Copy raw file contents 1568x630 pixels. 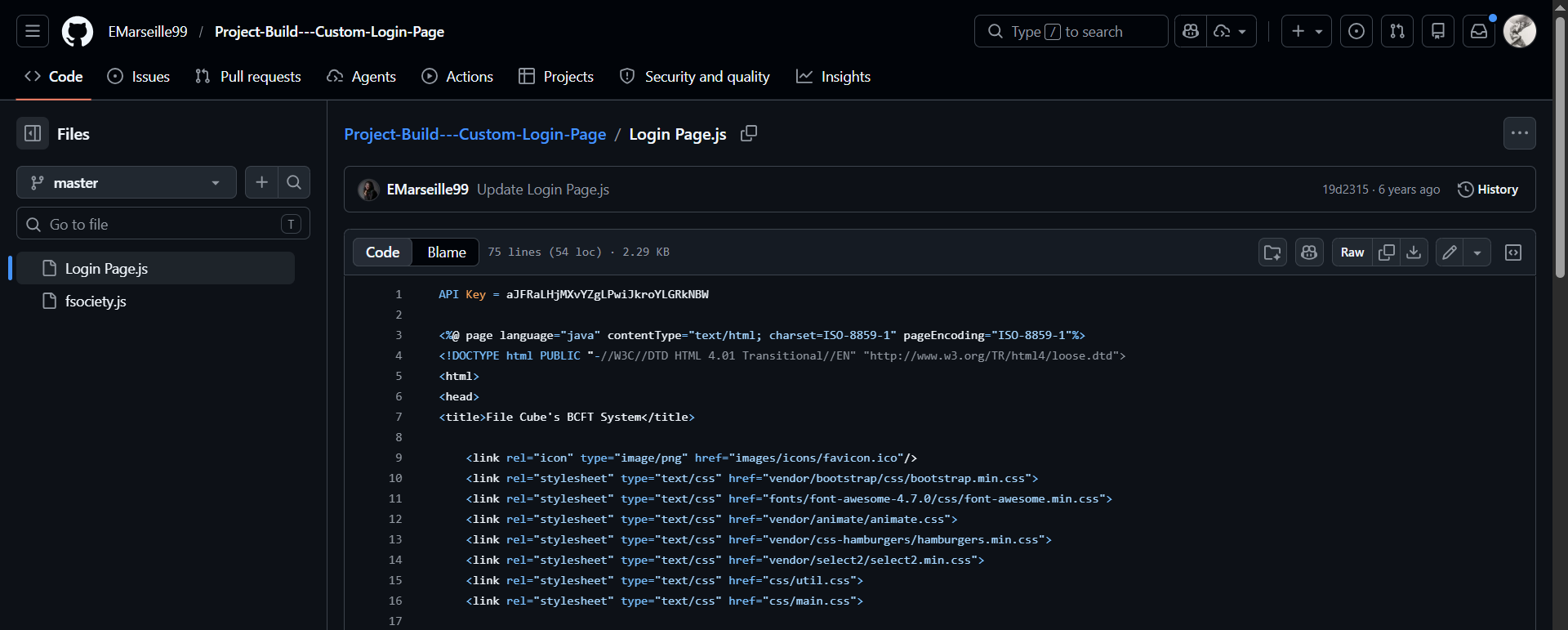pos(1387,252)
